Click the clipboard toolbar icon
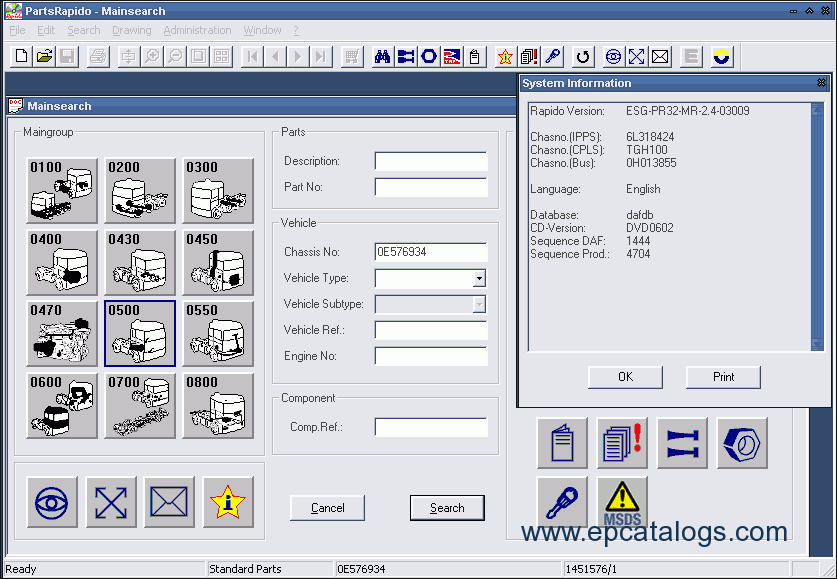837x579 pixels. pyautogui.click(x=475, y=56)
